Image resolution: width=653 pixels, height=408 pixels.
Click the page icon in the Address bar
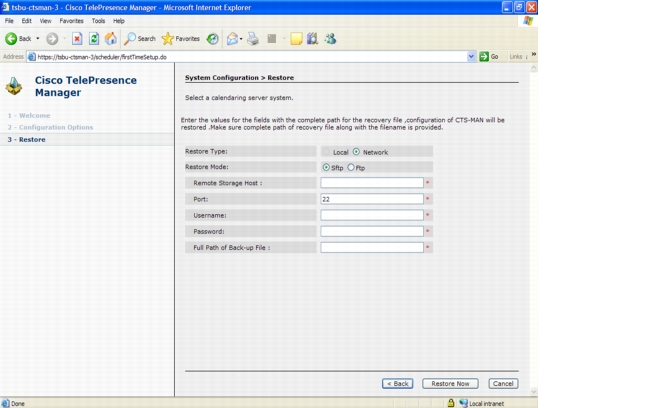[x=32, y=57]
